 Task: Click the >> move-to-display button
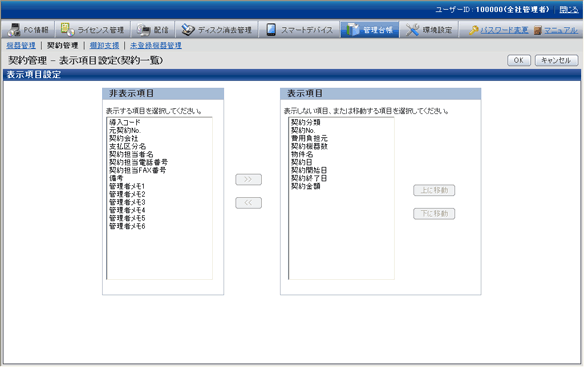248,180
